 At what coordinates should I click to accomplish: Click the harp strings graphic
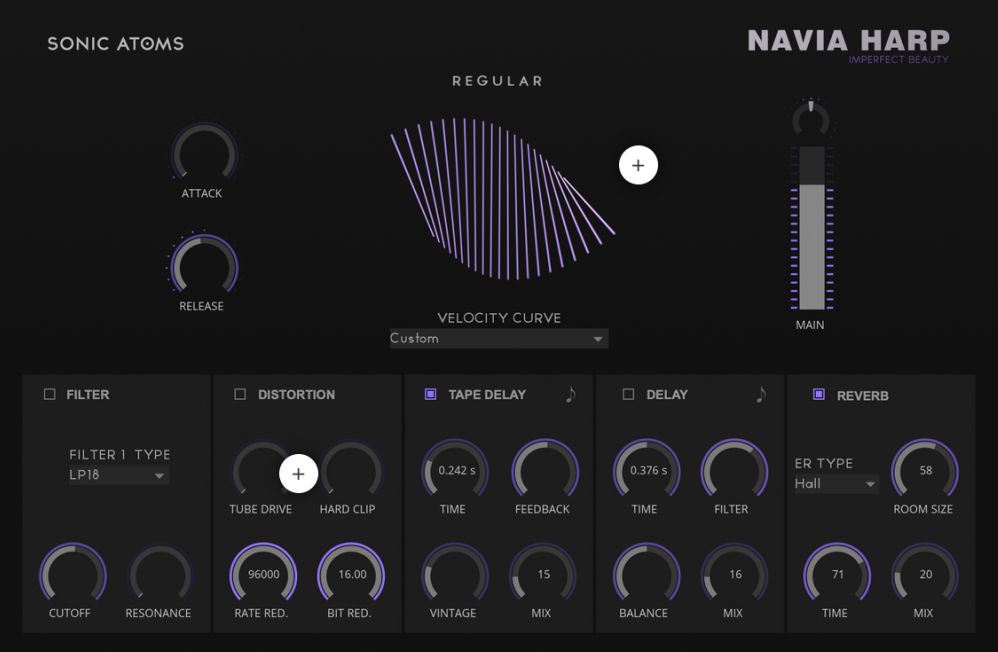(x=500, y=200)
